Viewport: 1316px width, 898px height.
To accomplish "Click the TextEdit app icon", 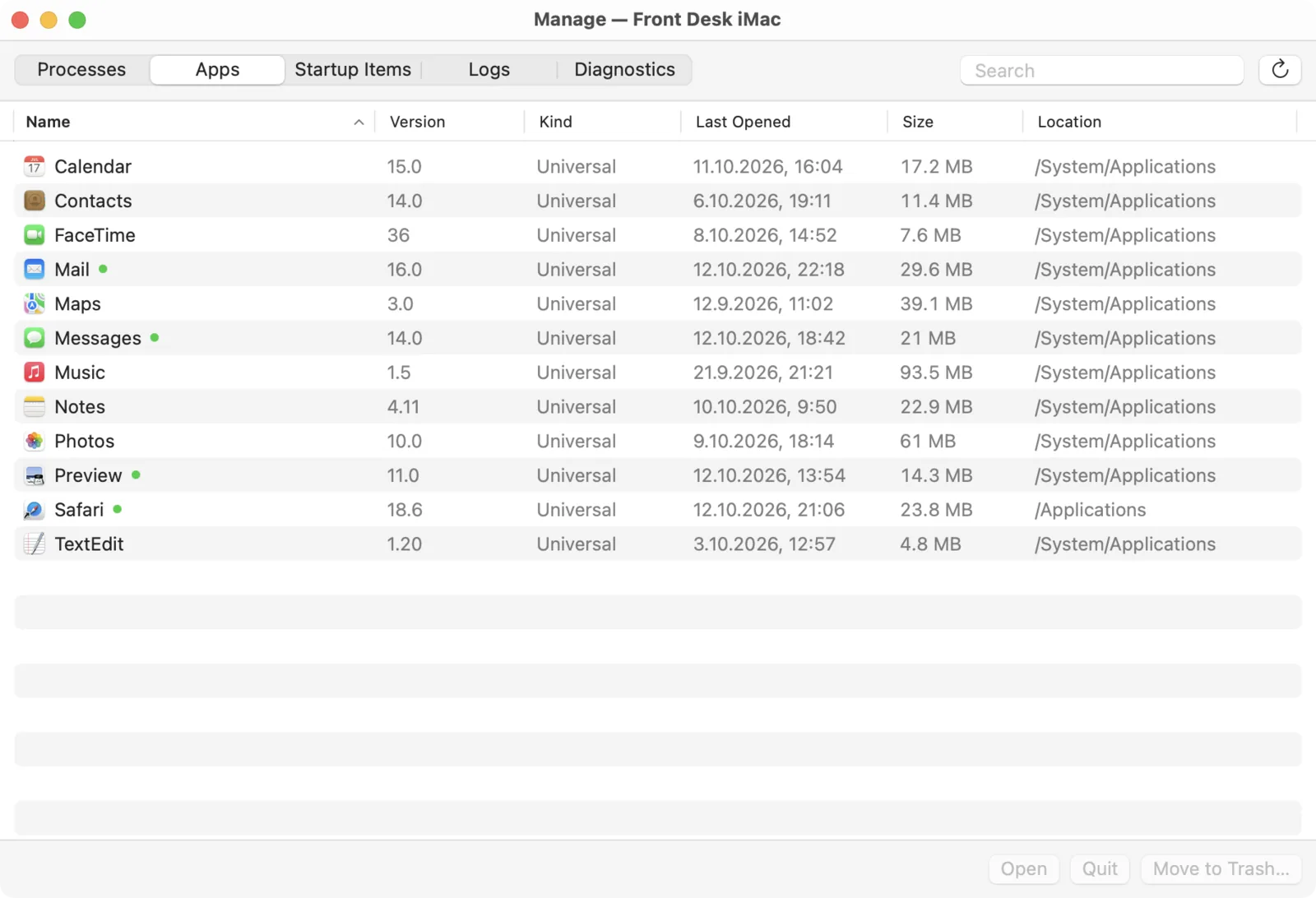I will (x=34, y=544).
